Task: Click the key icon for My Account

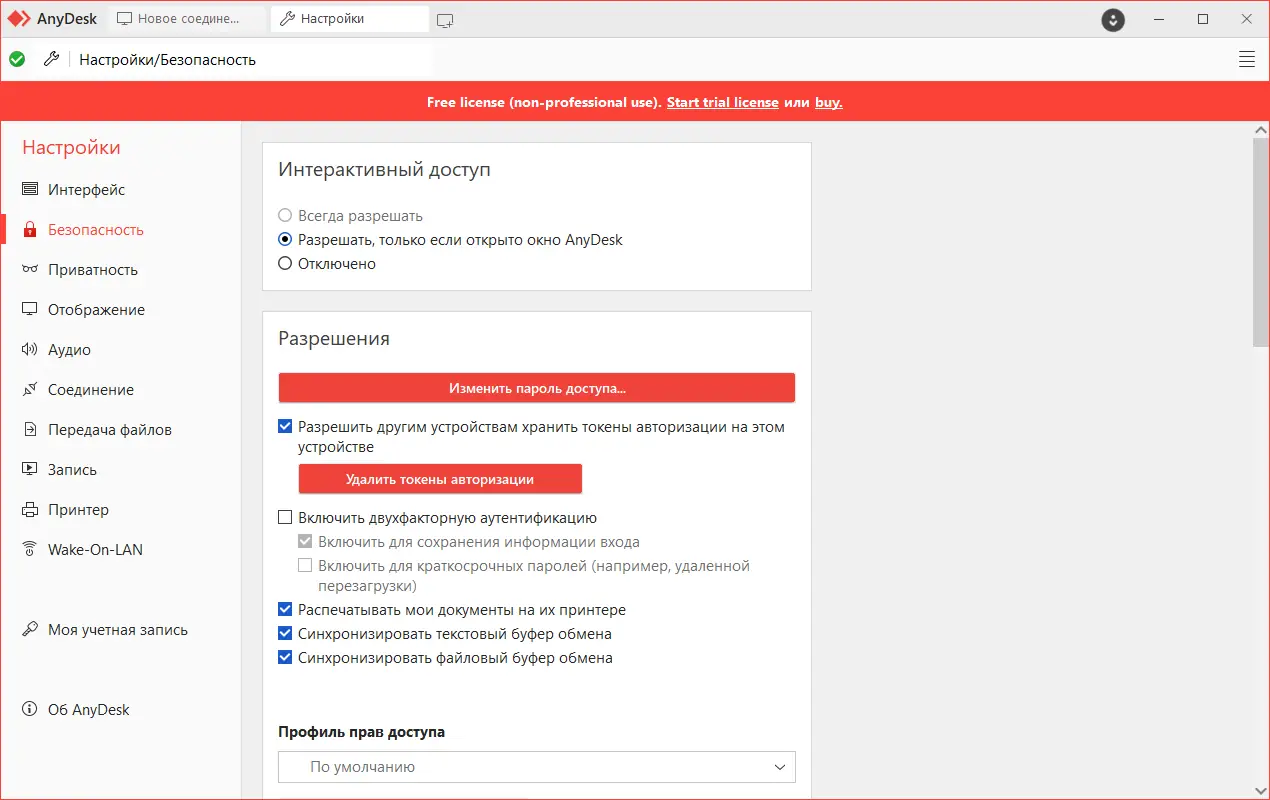Action: tap(30, 629)
